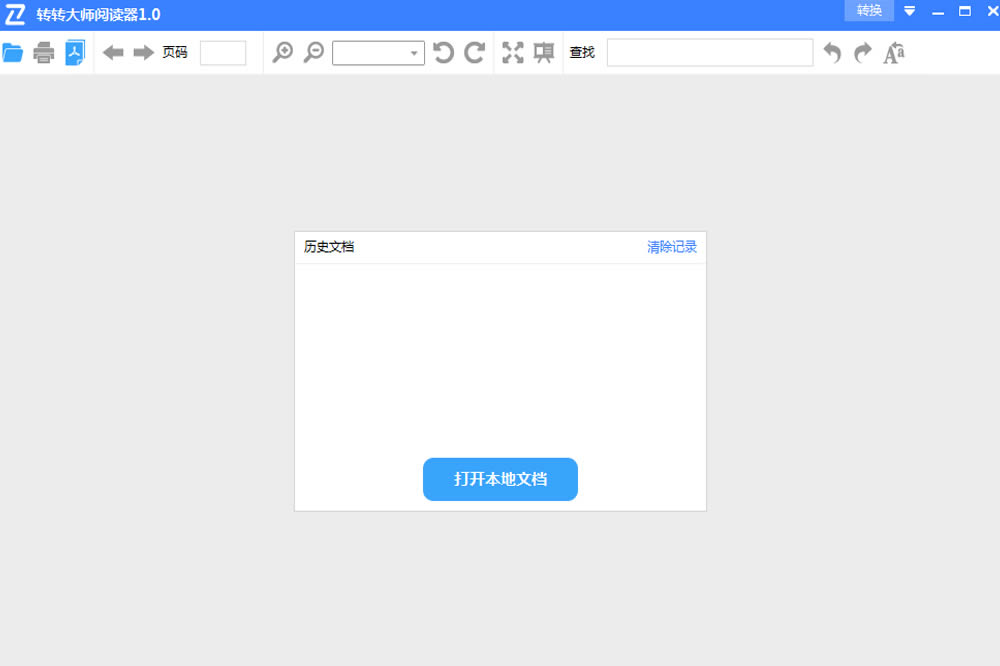Viewport: 1000px width, 666px height.
Task: Click the printer icon
Action: [44, 53]
